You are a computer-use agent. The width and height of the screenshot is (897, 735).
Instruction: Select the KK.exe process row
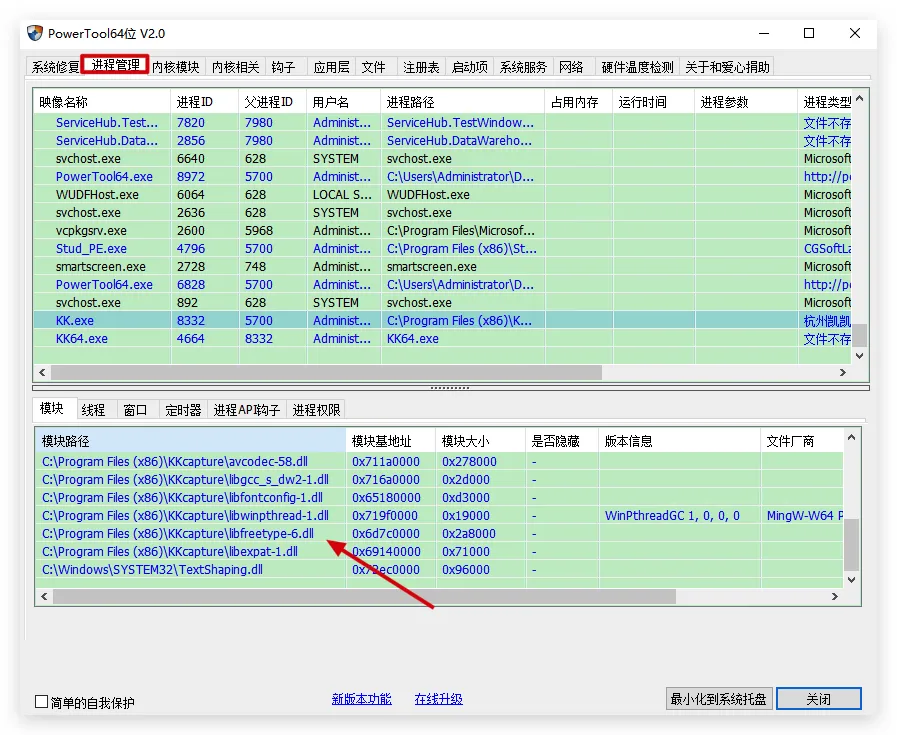pos(75,321)
